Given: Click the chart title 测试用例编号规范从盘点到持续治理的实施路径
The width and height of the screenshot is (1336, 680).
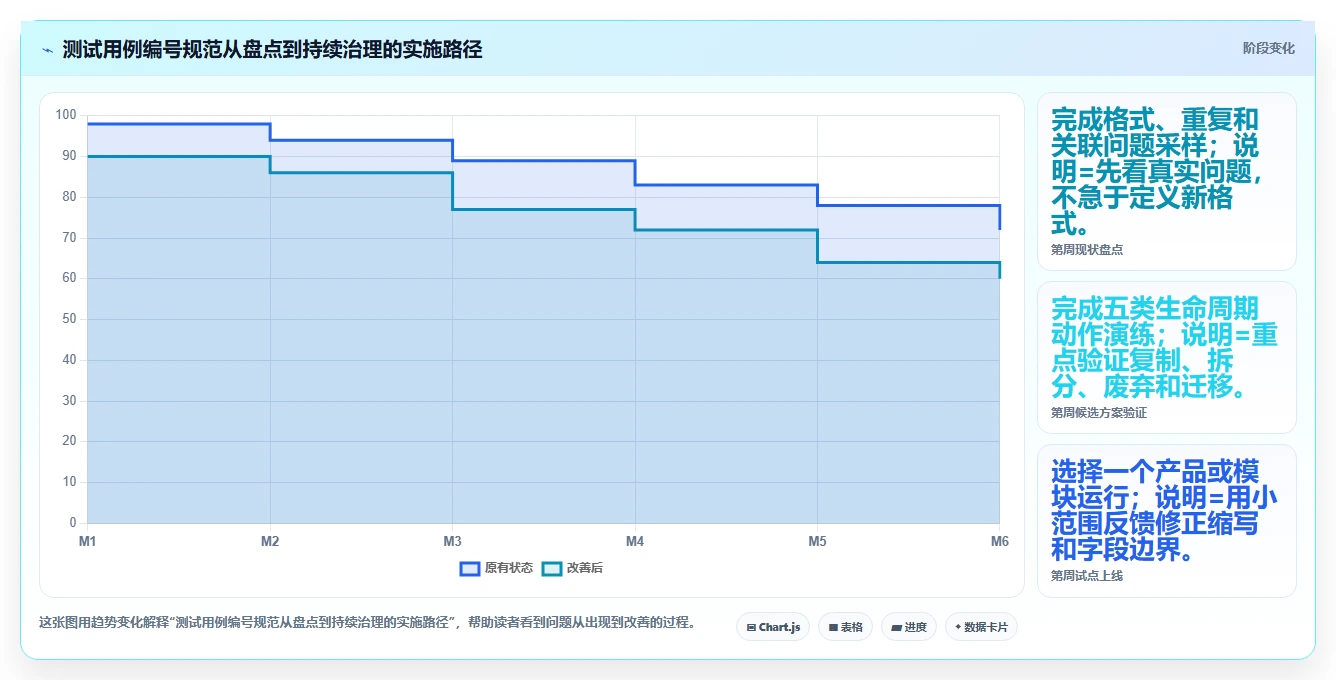Looking at the screenshot, I should coord(272,50).
